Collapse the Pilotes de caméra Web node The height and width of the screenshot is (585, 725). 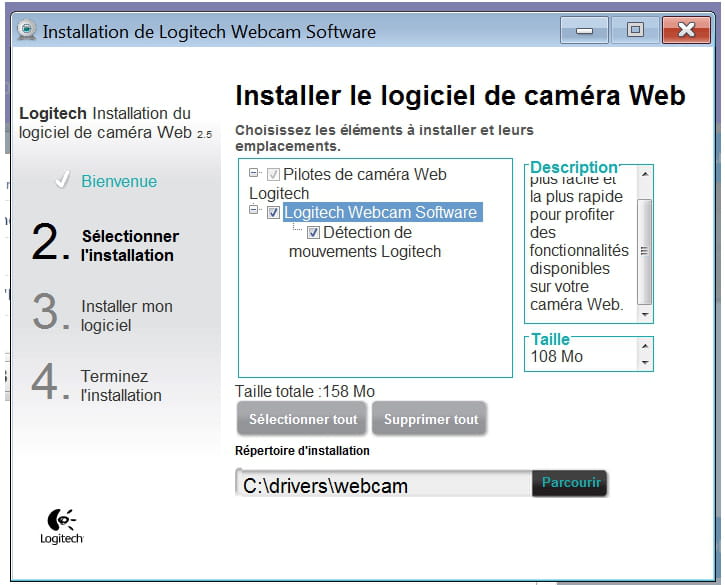[x=253, y=172]
